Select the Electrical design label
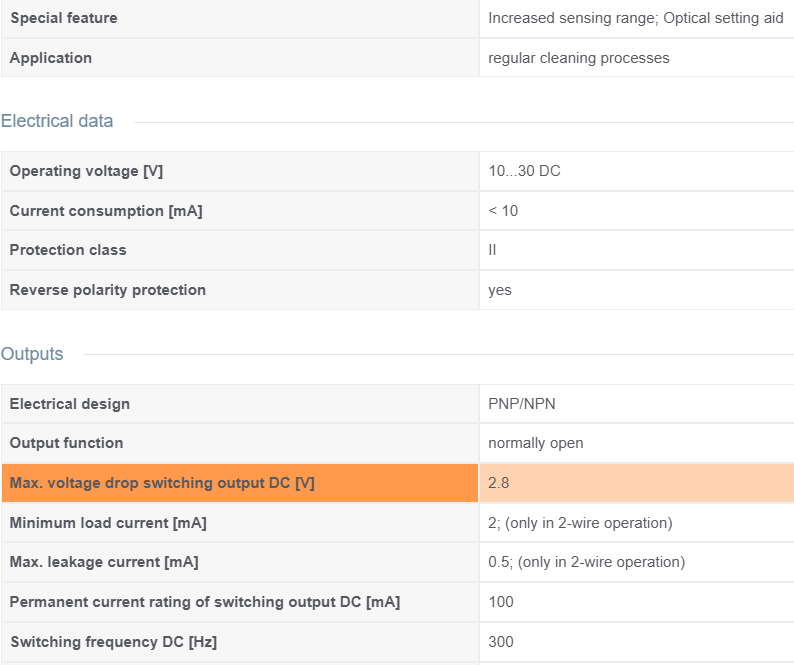794x665 pixels. (x=70, y=404)
